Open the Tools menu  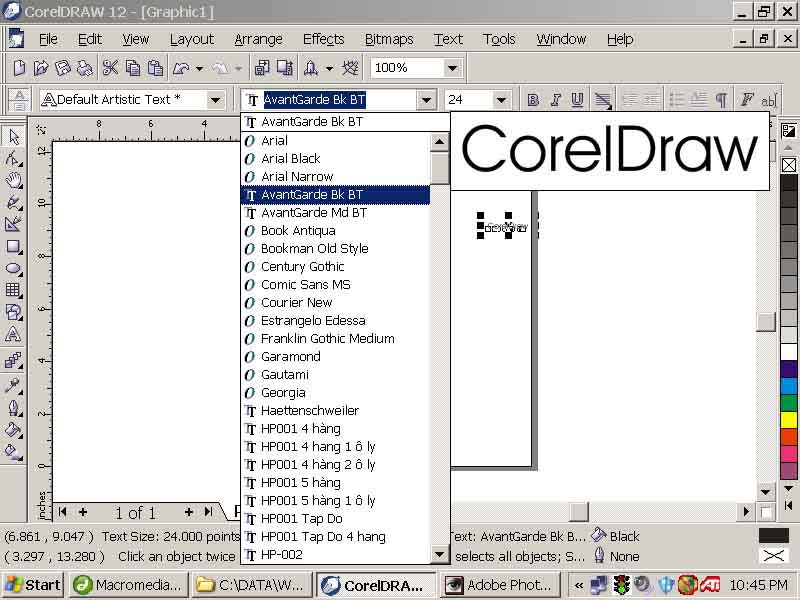click(499, 39)
